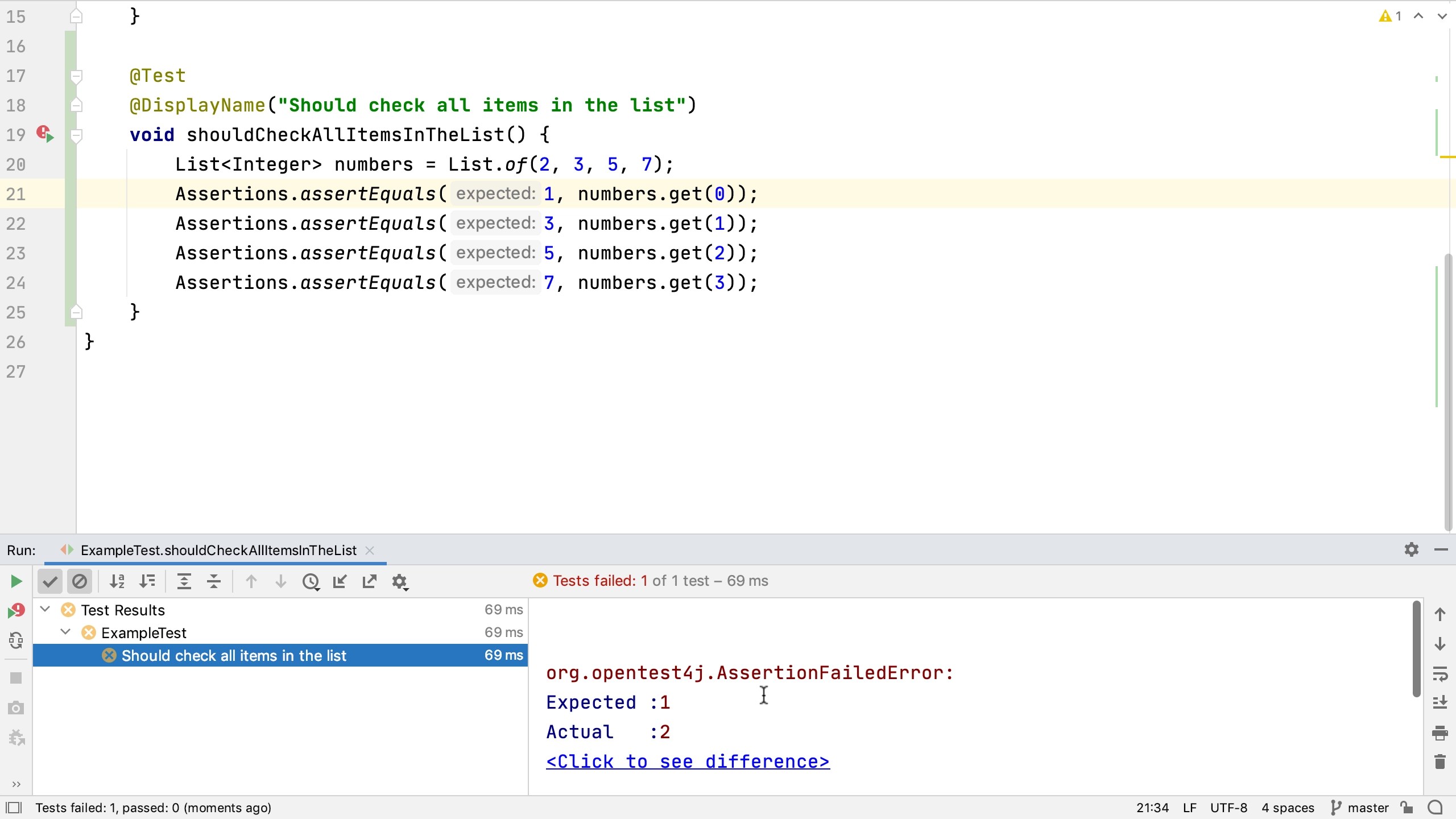Sort tests alphabetically
The width and height of the screenshot is (1456, 819).
click(x=118, y=581)
